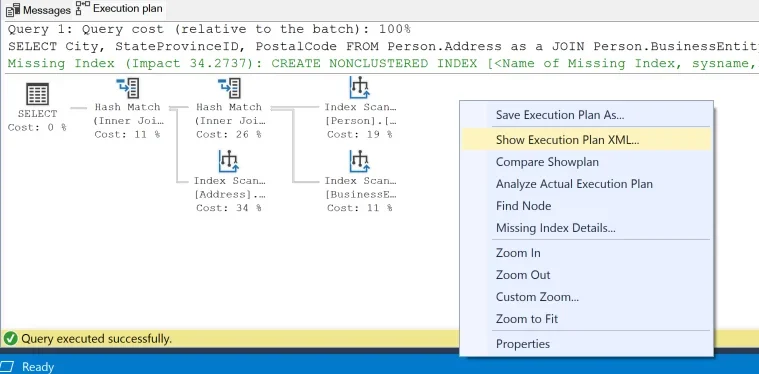The image size is (759, 374).
Task: Open Missing Index Details...
Action: (586, 227)
